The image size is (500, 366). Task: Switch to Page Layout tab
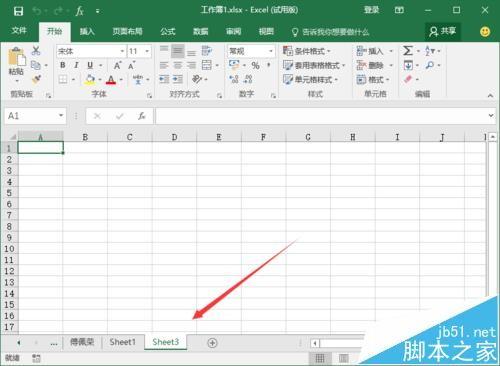[127, 31]
